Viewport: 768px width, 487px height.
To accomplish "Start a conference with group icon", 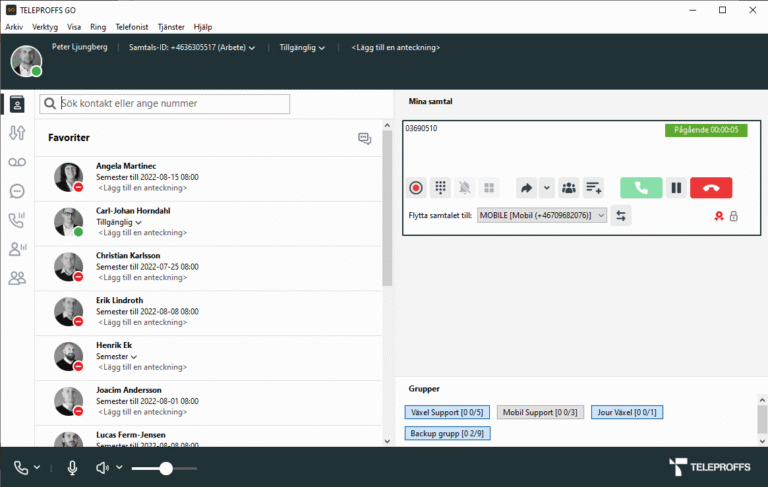I will 569,188.
